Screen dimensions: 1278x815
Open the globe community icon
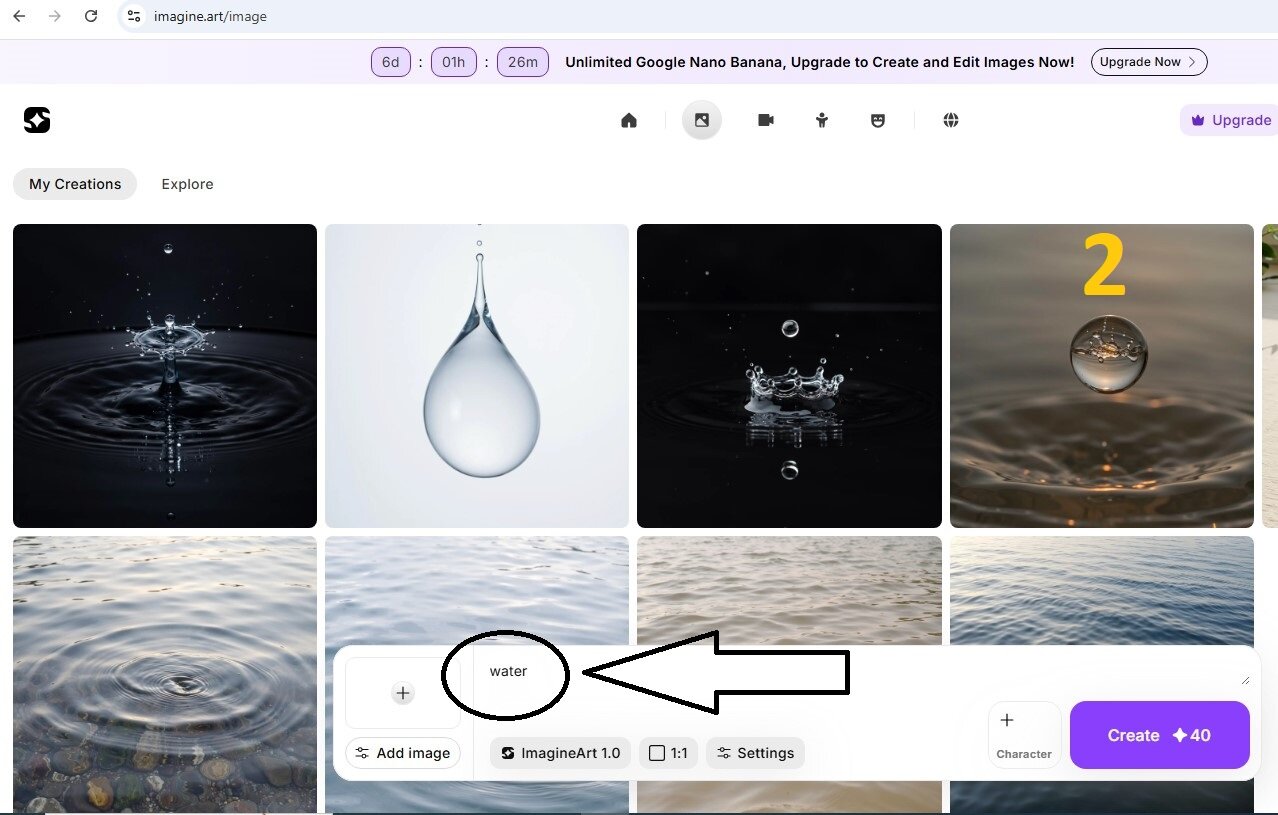tap(951, 120)
